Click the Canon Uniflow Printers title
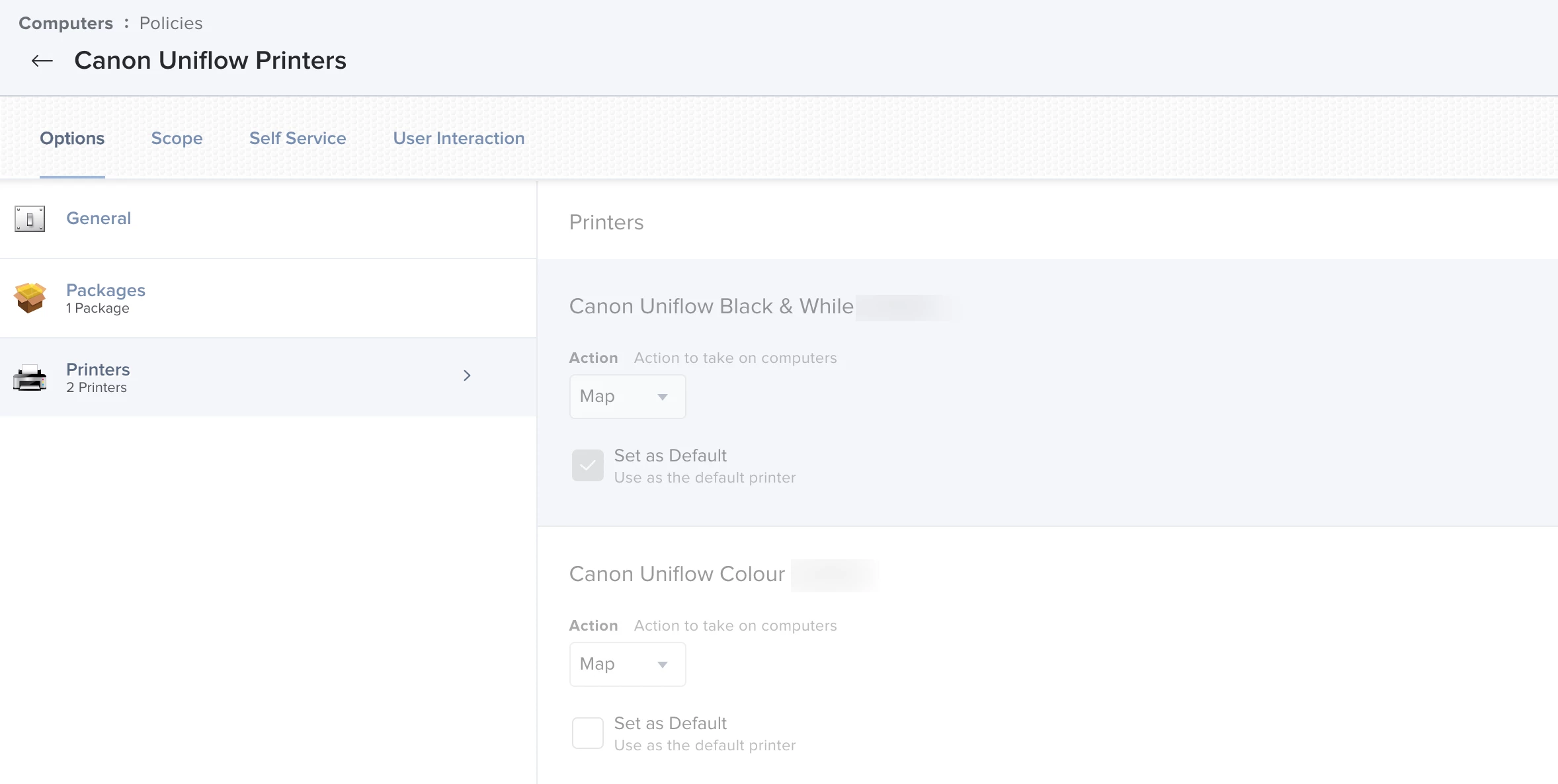Viewport: 1558px width, 784px height. pos(210,60)
